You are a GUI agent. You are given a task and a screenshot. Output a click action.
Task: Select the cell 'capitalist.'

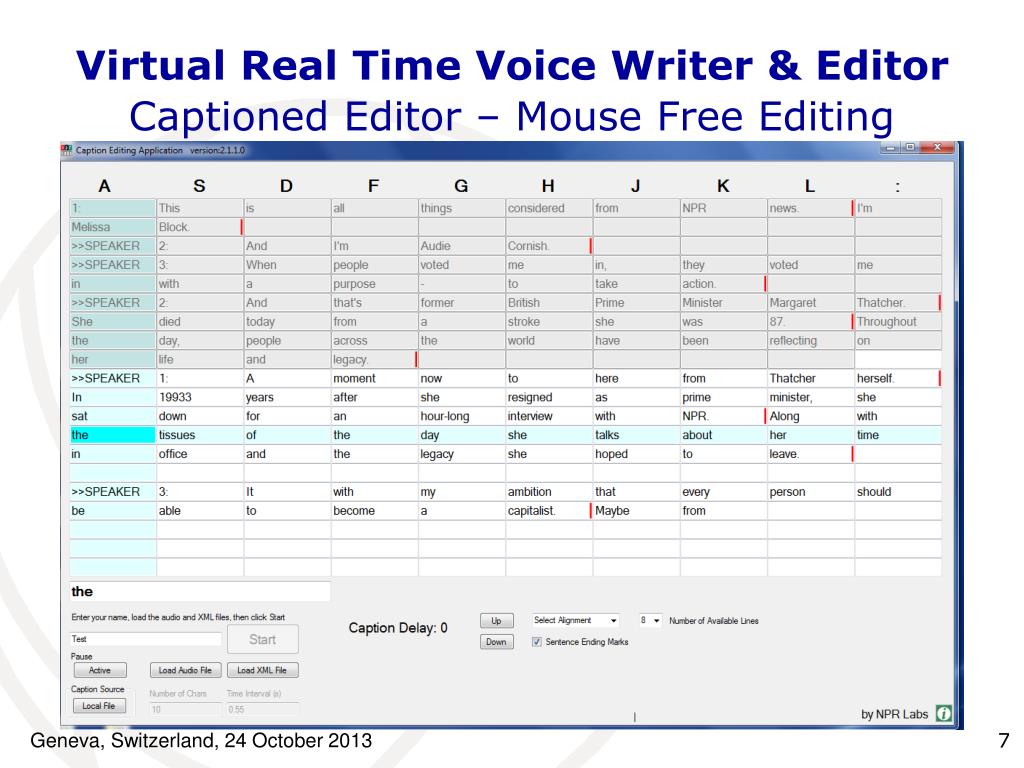549,511
